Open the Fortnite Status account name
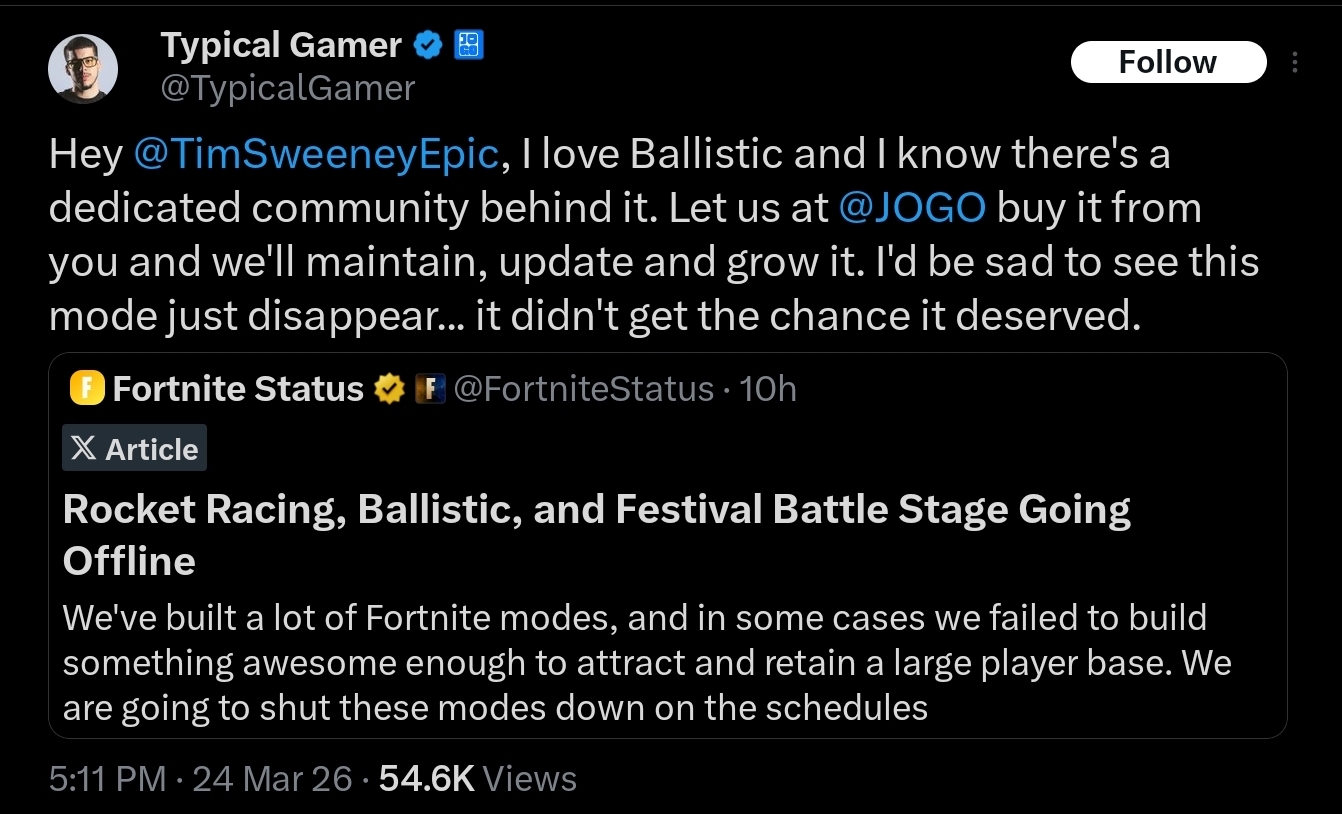1342x814 pixels. pyautogui.click(x=238, y=388)
